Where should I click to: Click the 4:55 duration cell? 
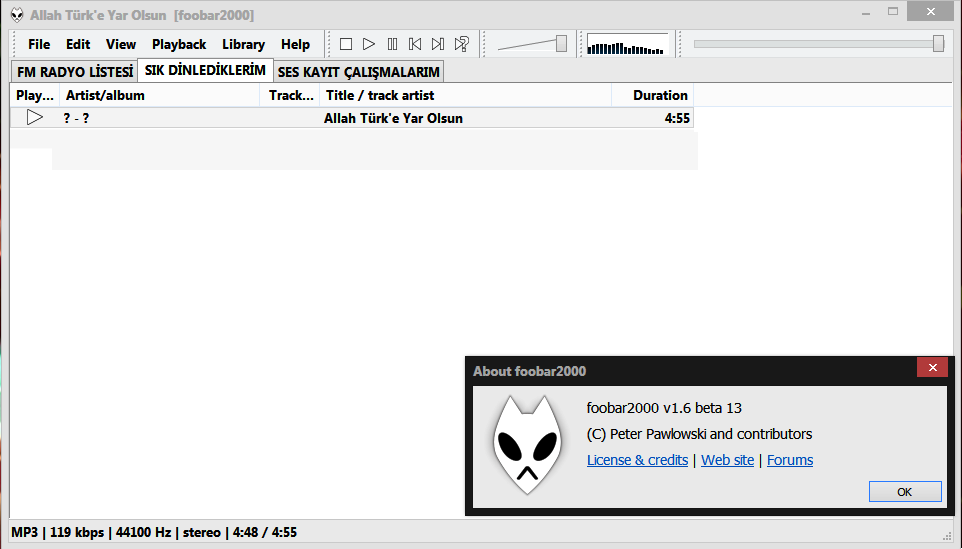click(677, 118)
